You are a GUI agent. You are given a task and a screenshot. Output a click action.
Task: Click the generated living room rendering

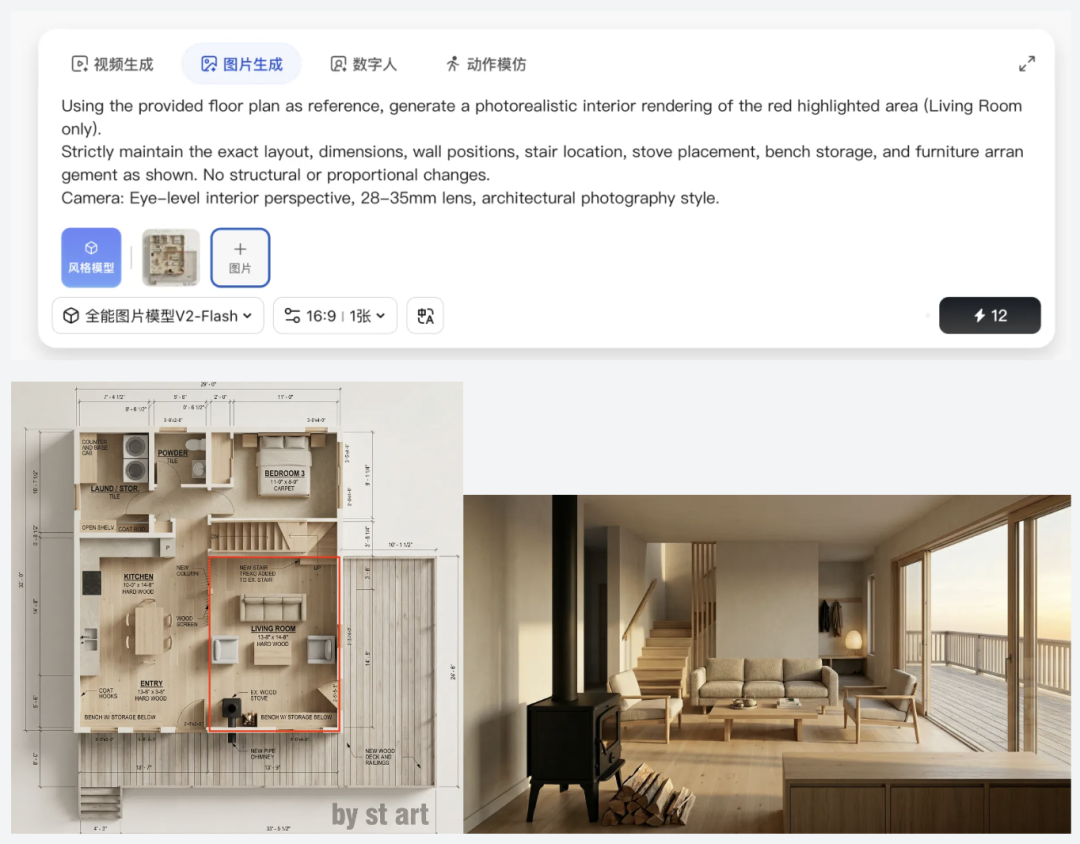(x=767, y=664)
